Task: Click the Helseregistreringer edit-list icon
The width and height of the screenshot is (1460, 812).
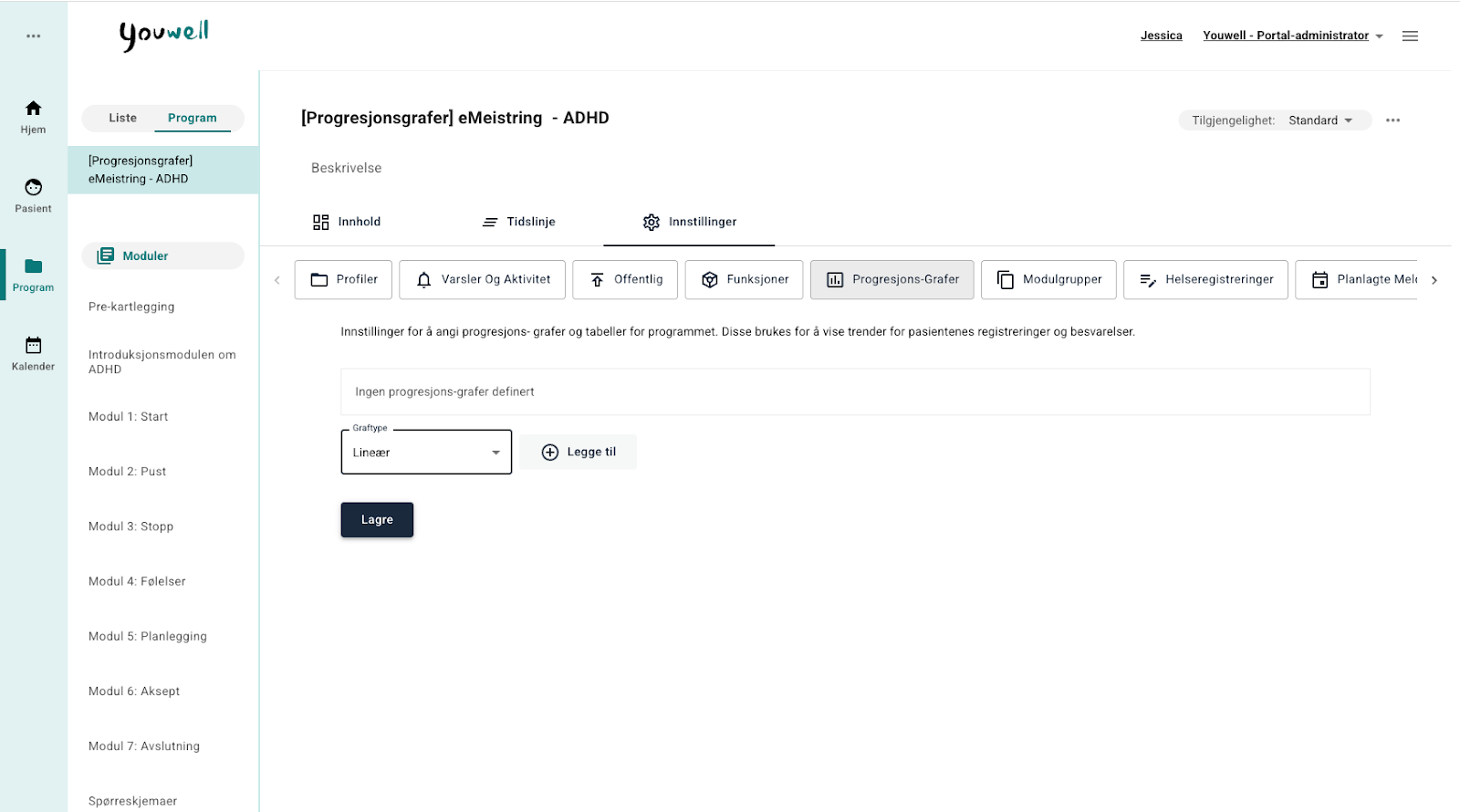Action: (1148, 280)
